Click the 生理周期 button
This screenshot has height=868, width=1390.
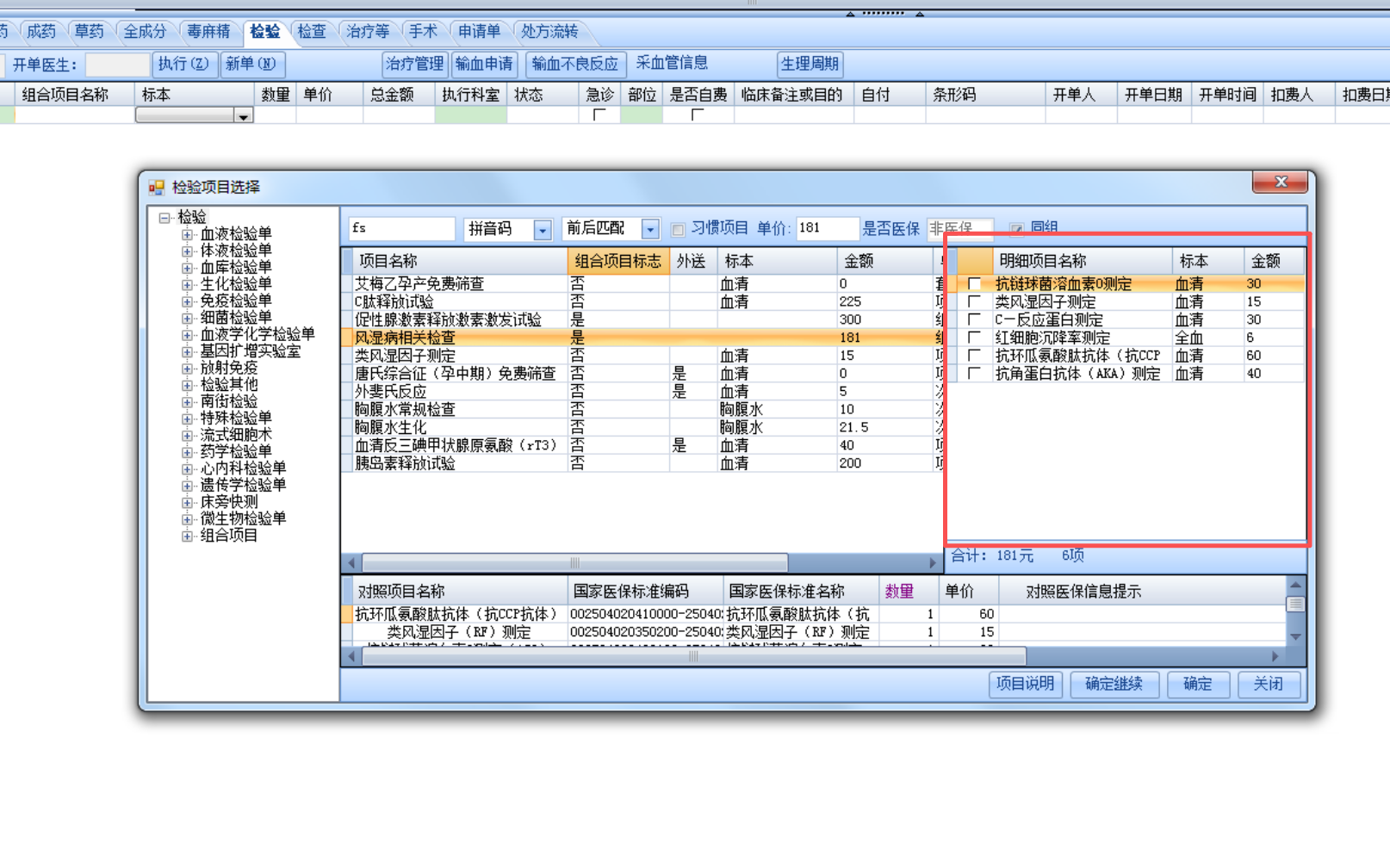[810, 65]
